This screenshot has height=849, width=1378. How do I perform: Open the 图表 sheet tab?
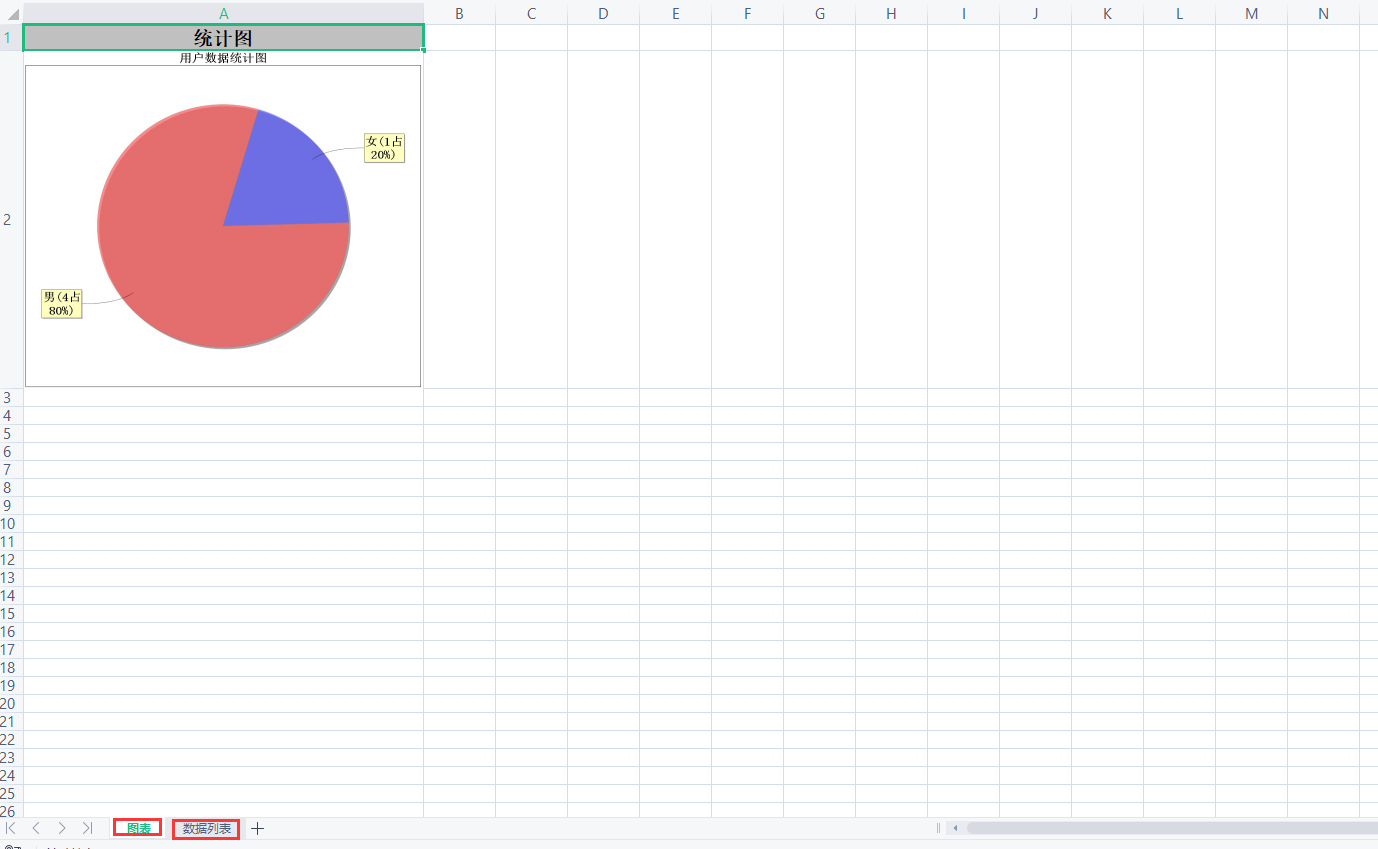pos(138,828)
